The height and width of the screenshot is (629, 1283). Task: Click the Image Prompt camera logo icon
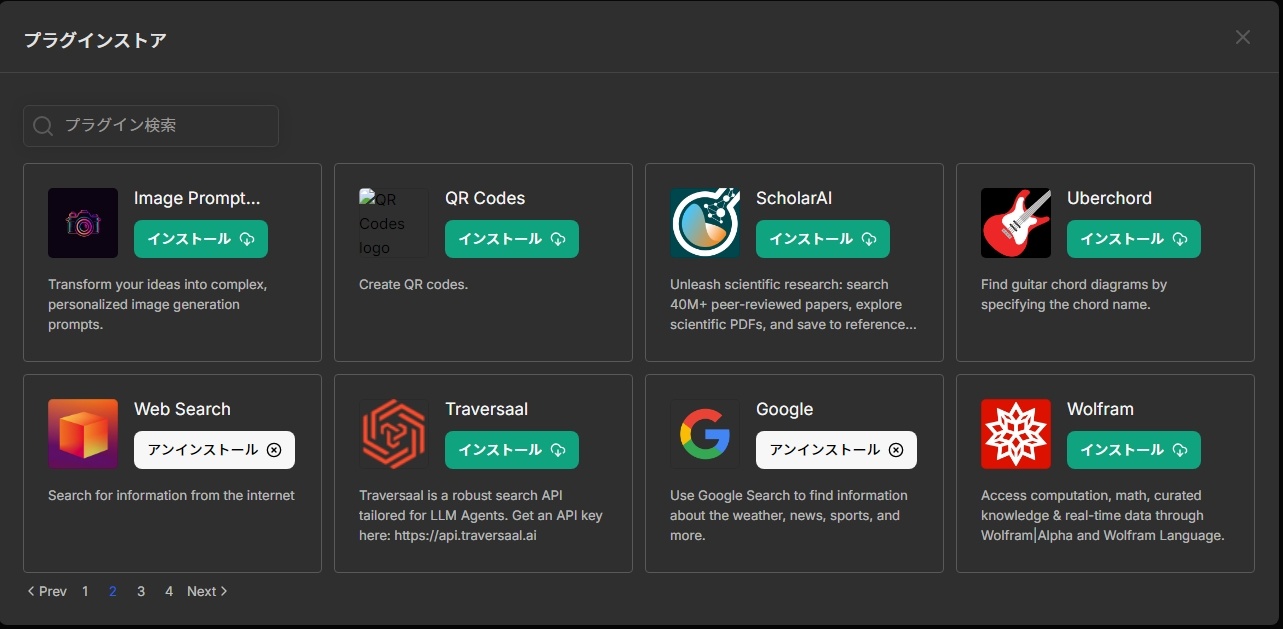83,223
